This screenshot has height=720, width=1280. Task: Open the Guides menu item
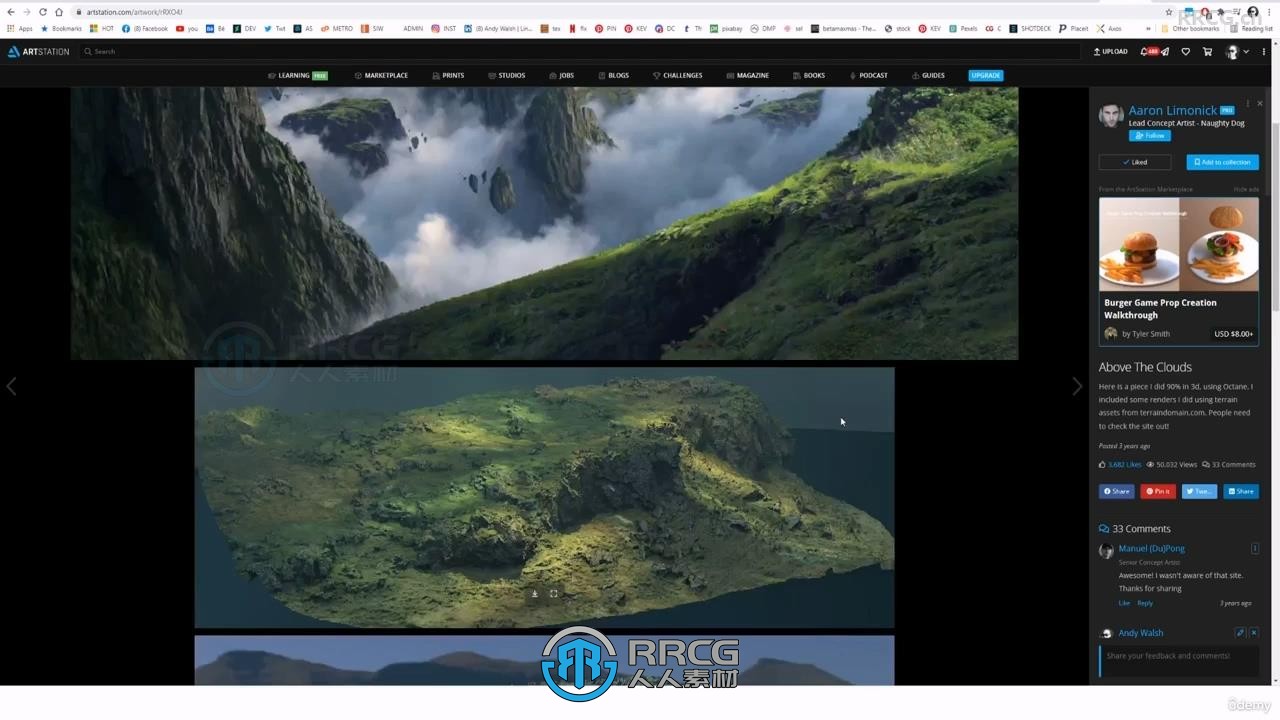[928, 75]
